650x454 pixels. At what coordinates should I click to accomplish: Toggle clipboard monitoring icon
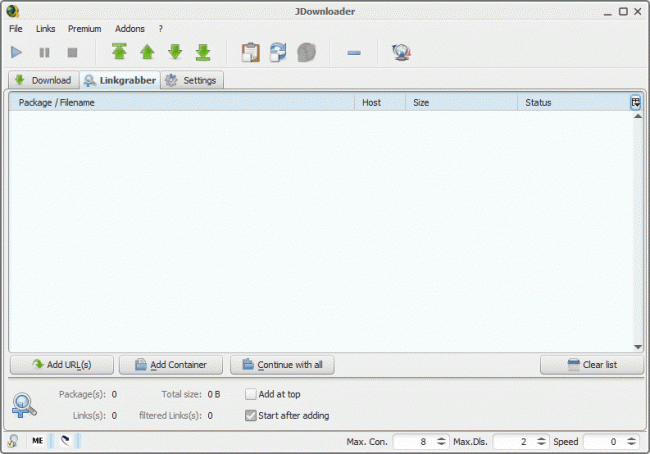[251, 53]
